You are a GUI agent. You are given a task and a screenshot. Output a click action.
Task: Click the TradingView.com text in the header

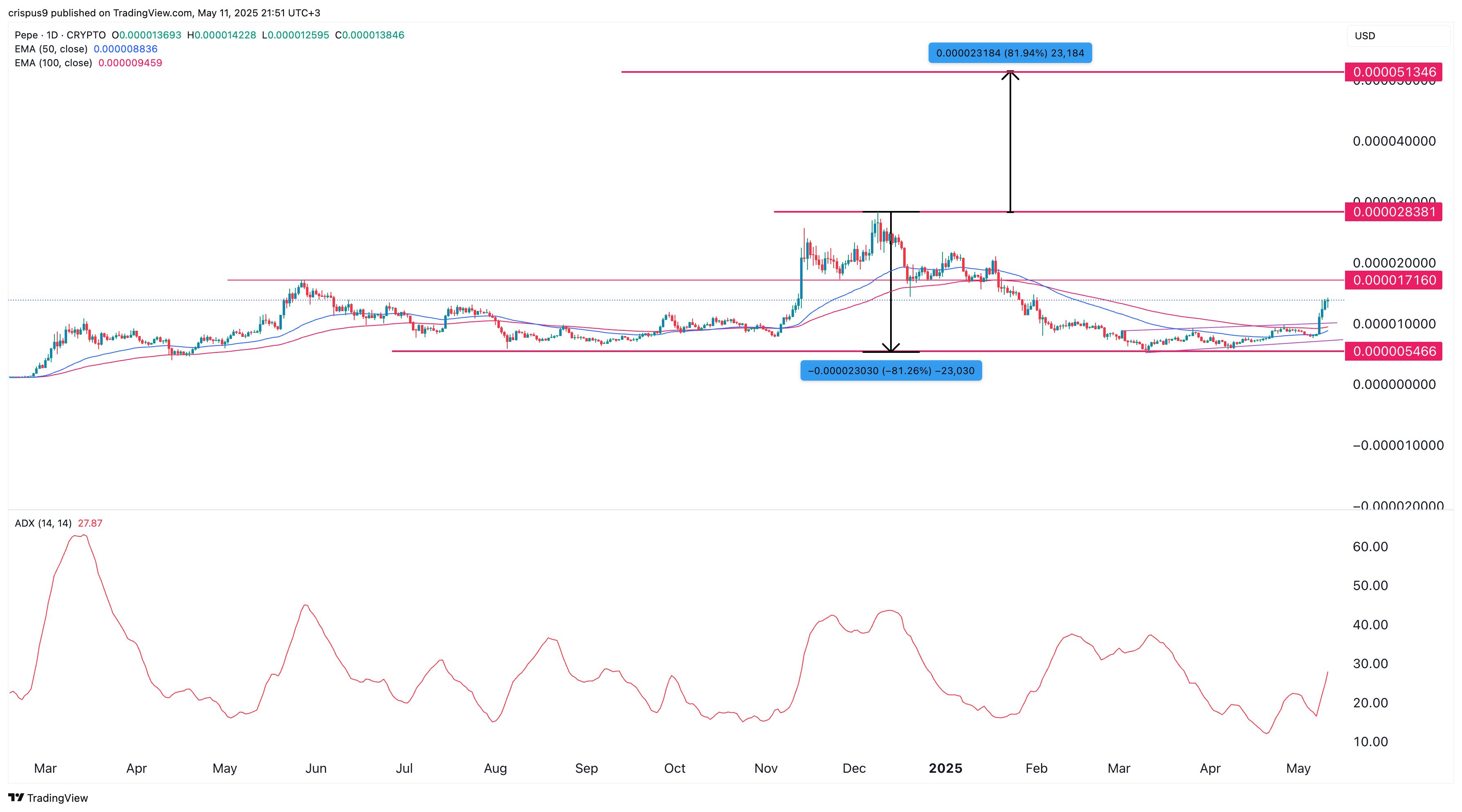point(153,13)
